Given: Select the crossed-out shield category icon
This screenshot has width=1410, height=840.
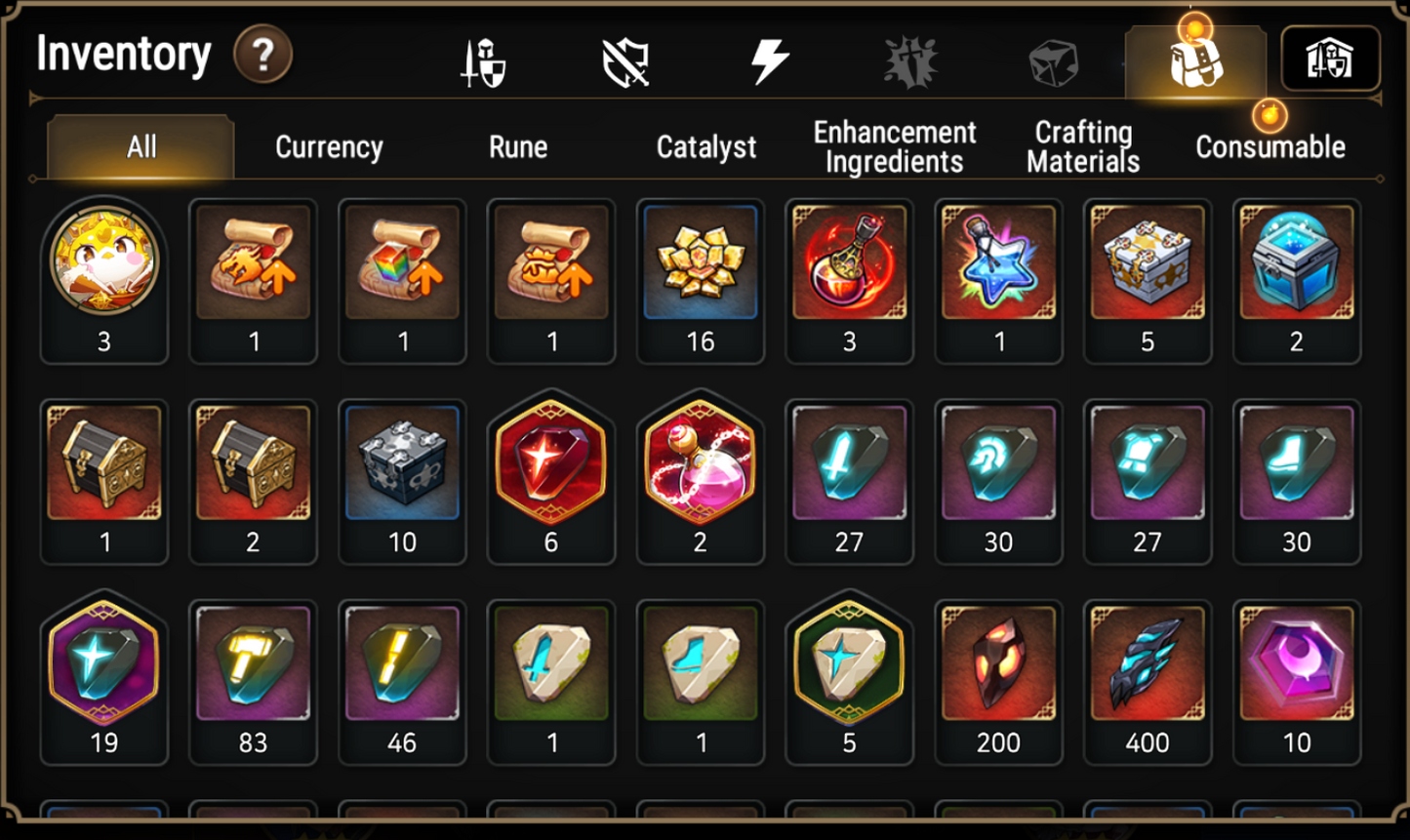Looking at the screenshot, I should tap(625, 62).
